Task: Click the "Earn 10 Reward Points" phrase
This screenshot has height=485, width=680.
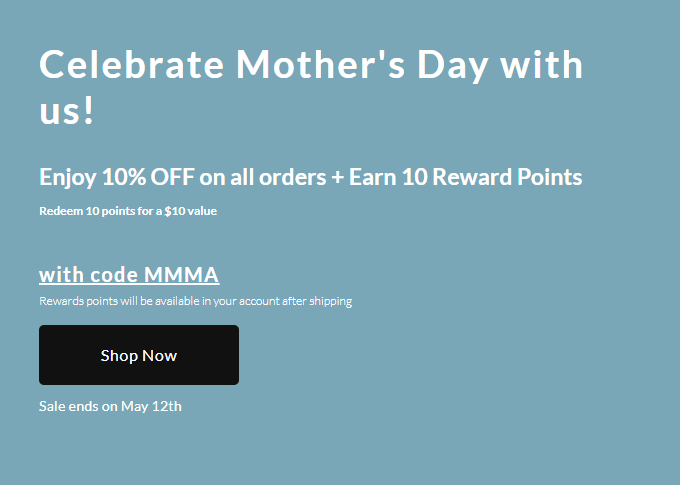Action: pos(465,178)
